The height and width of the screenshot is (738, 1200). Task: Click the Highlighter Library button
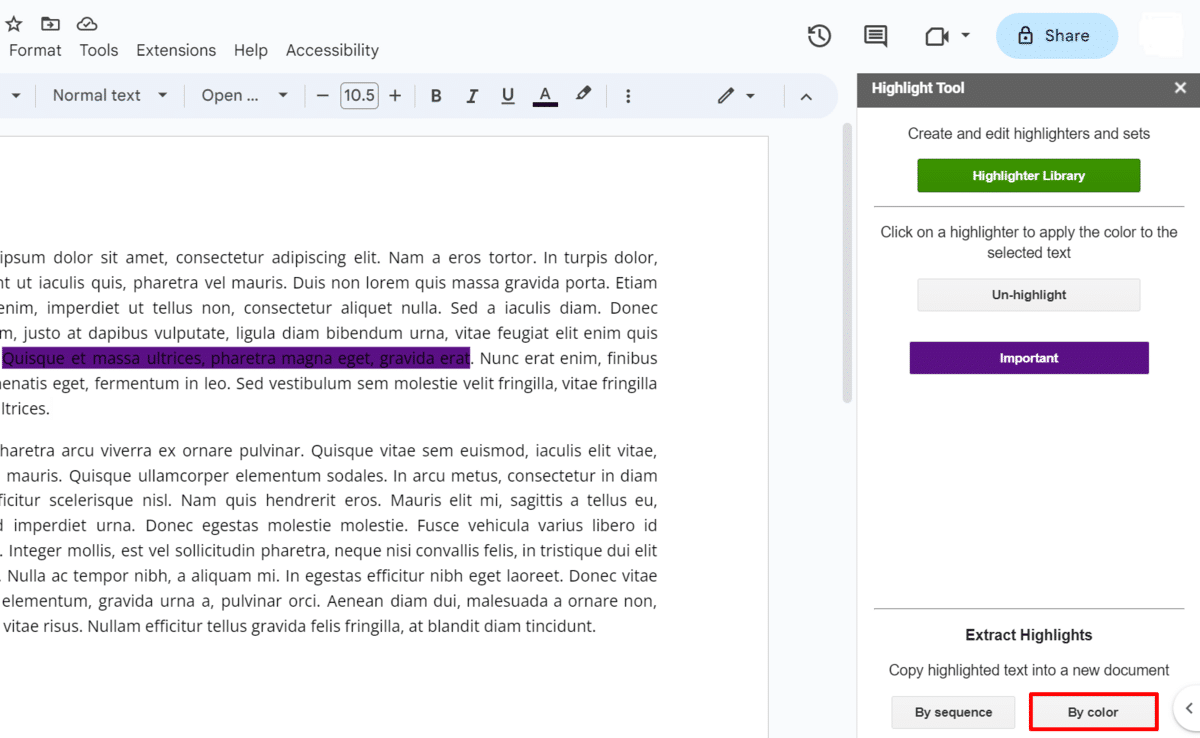pyautogui.click(x=1028, y=176)
